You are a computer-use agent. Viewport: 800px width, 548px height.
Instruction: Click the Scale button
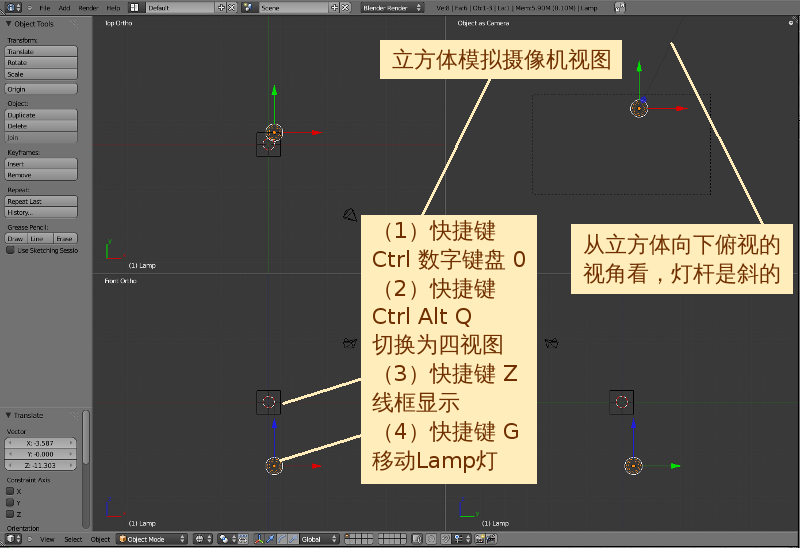pos(41,74)
